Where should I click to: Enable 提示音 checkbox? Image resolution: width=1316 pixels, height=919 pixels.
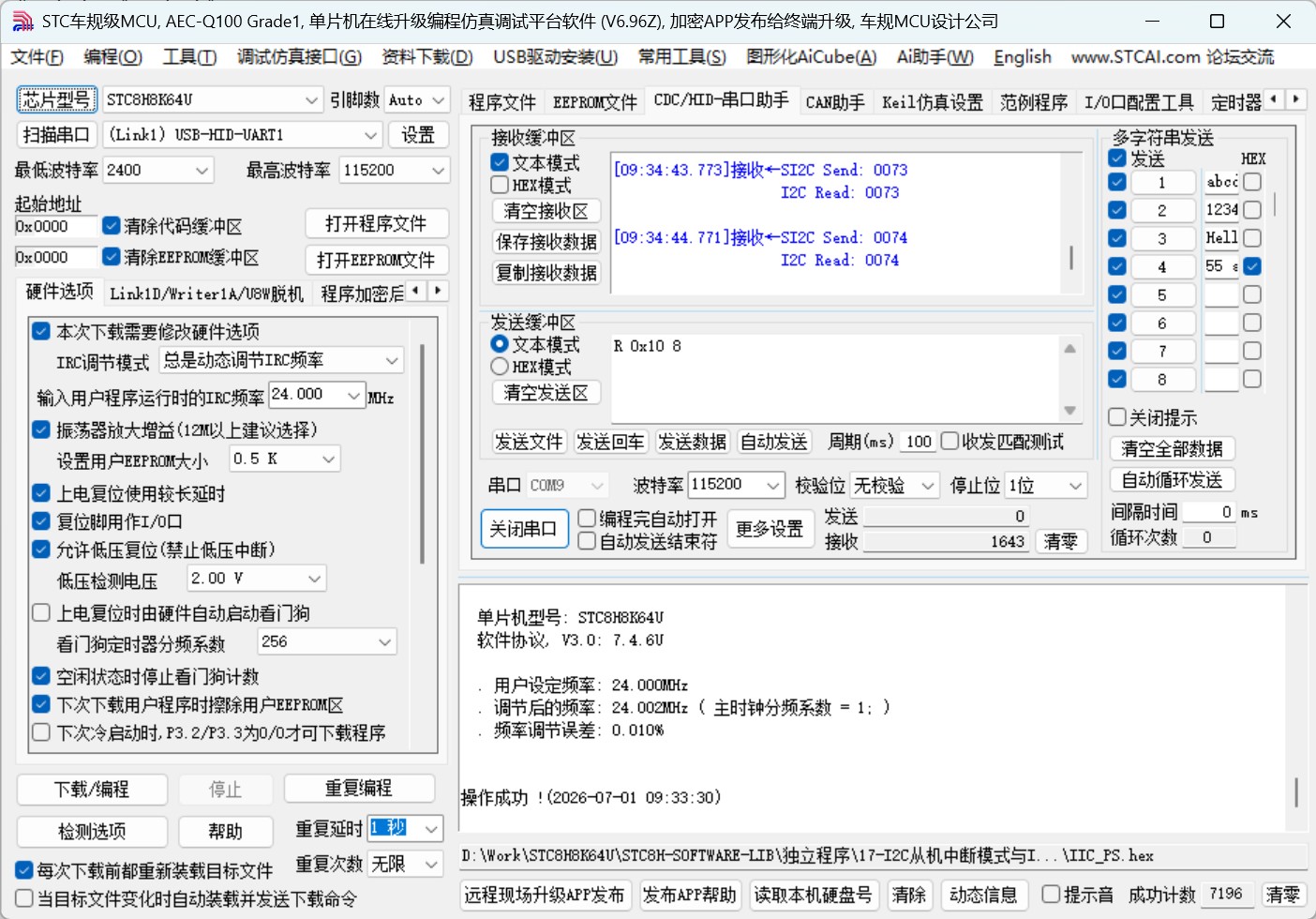click(1052, 894)
